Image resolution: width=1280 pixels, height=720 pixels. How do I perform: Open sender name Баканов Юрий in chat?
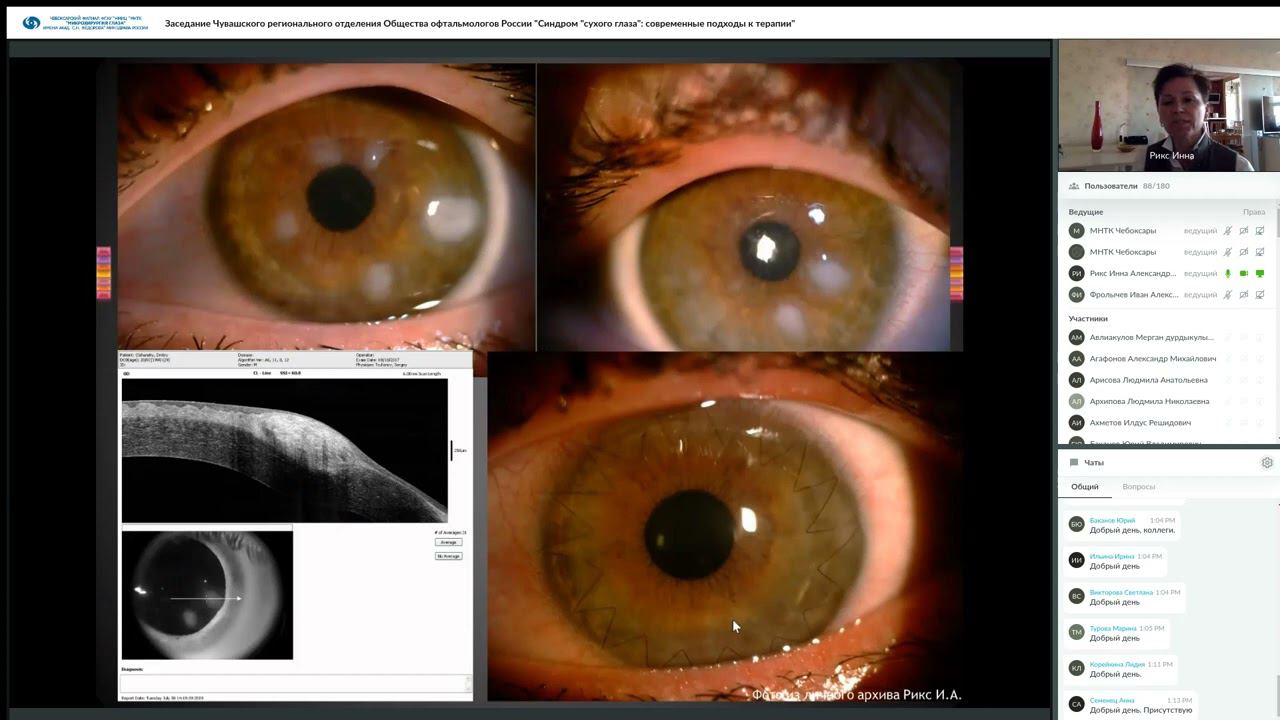(x=1112, y=521)
